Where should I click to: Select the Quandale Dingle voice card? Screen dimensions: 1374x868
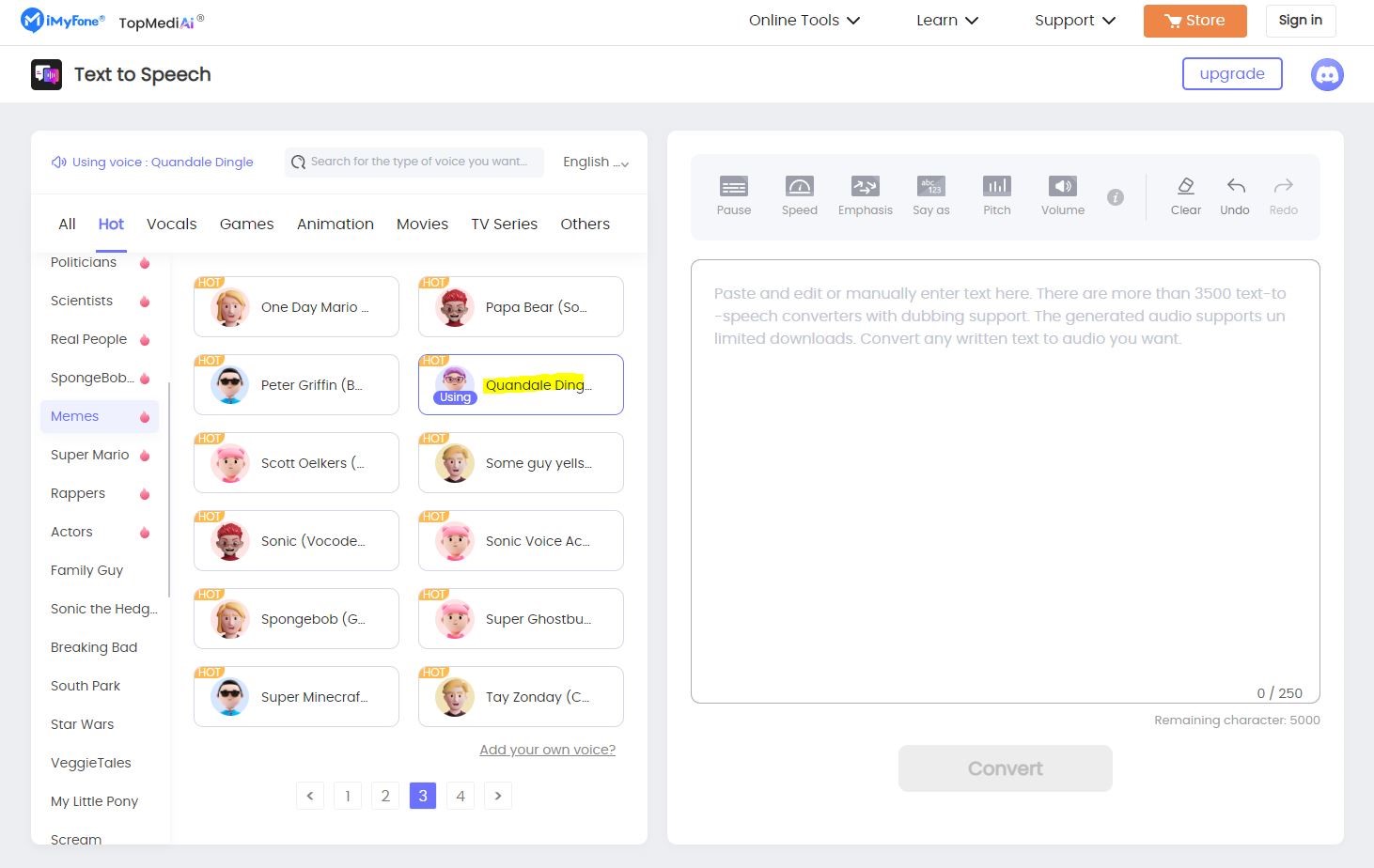(x=521, y=385)
